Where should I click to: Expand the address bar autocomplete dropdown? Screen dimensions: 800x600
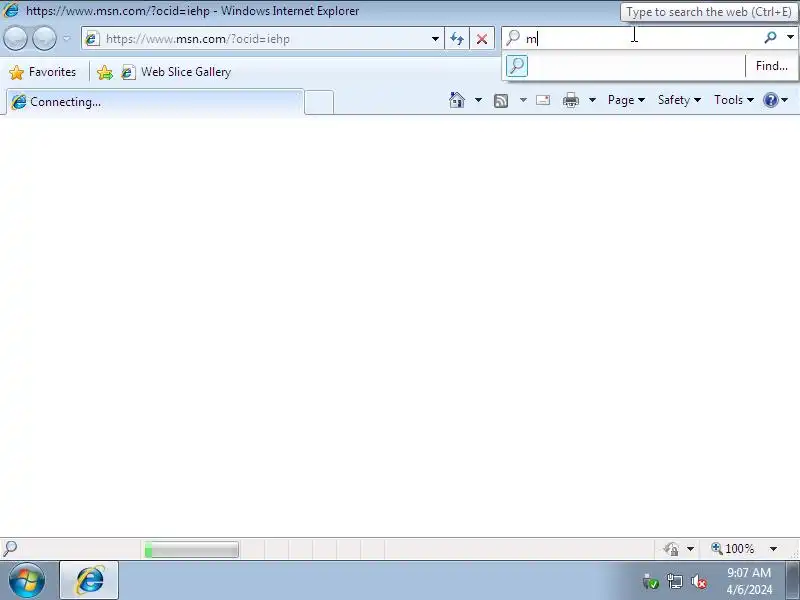(x=435, y=39)
